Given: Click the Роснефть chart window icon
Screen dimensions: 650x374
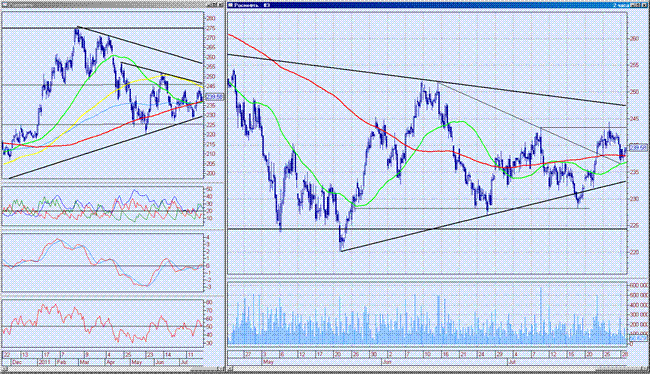Looking at the screenshot, I should click(230, 5).
